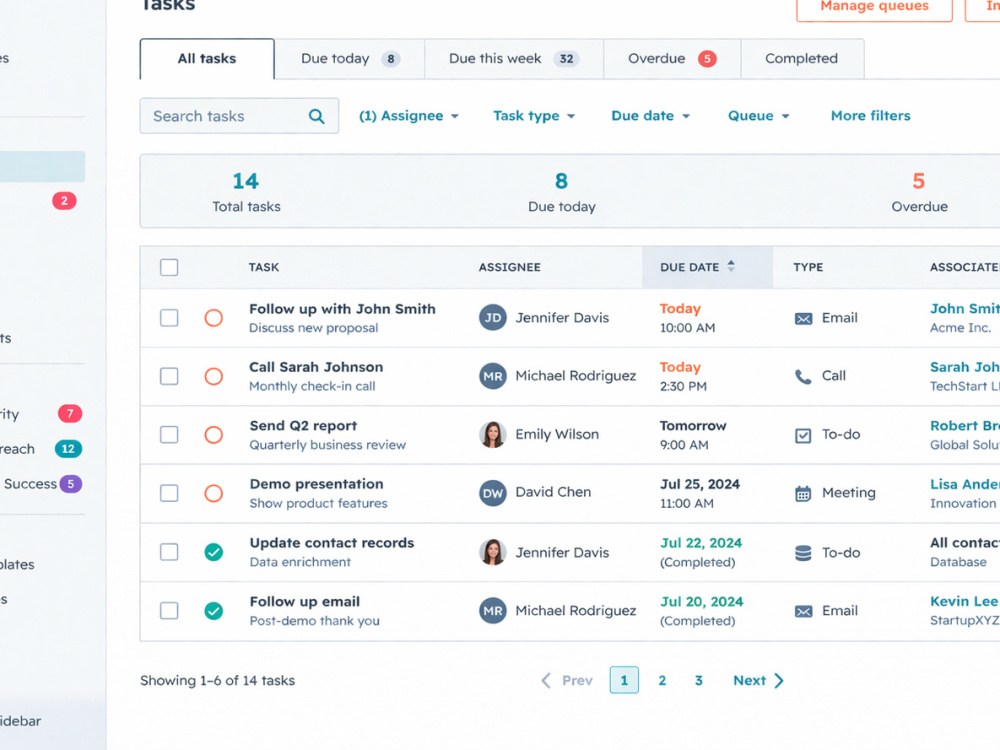Click the calendar meeting icon in Demo presentation row

click(x=803, y=493)
